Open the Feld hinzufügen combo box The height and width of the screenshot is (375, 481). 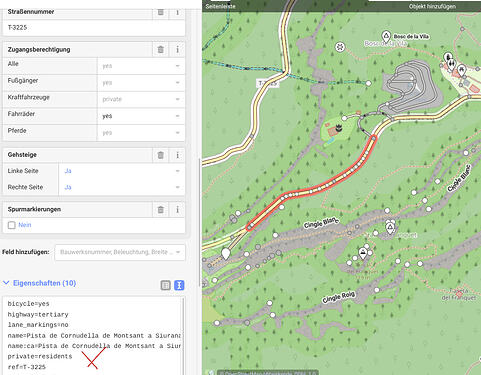click(120, 252)
